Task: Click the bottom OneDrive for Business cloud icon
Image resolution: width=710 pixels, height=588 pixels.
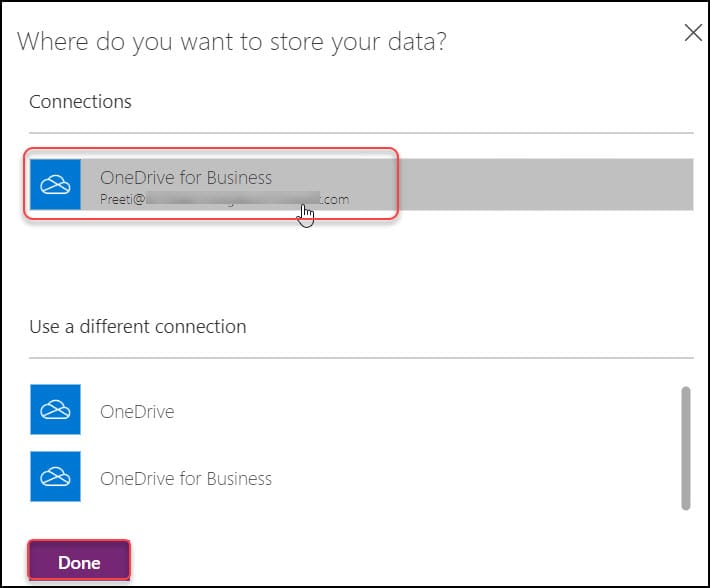Action: click(x=55, y=476)
